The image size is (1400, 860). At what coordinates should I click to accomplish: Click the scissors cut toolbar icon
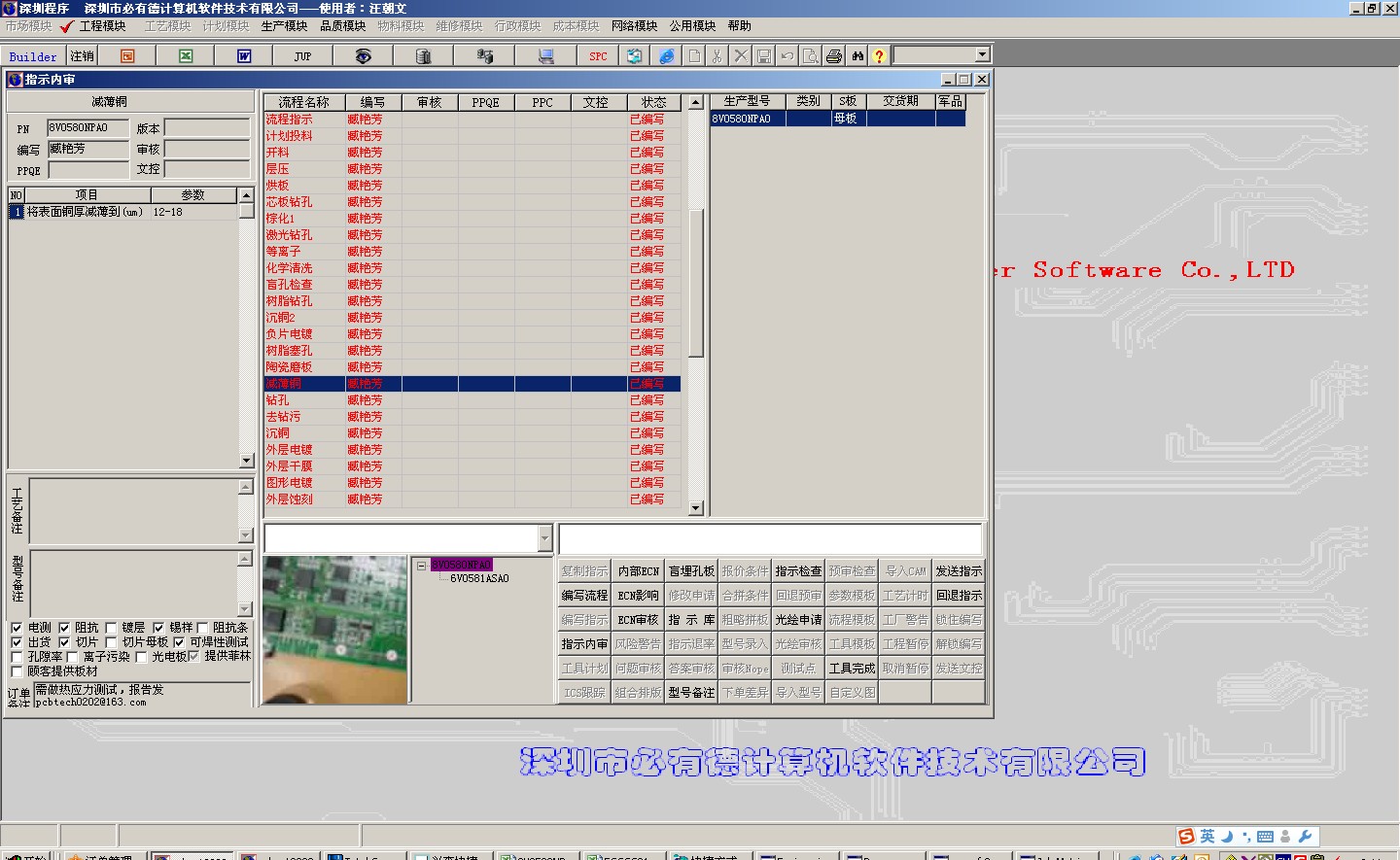pos(717,56)
